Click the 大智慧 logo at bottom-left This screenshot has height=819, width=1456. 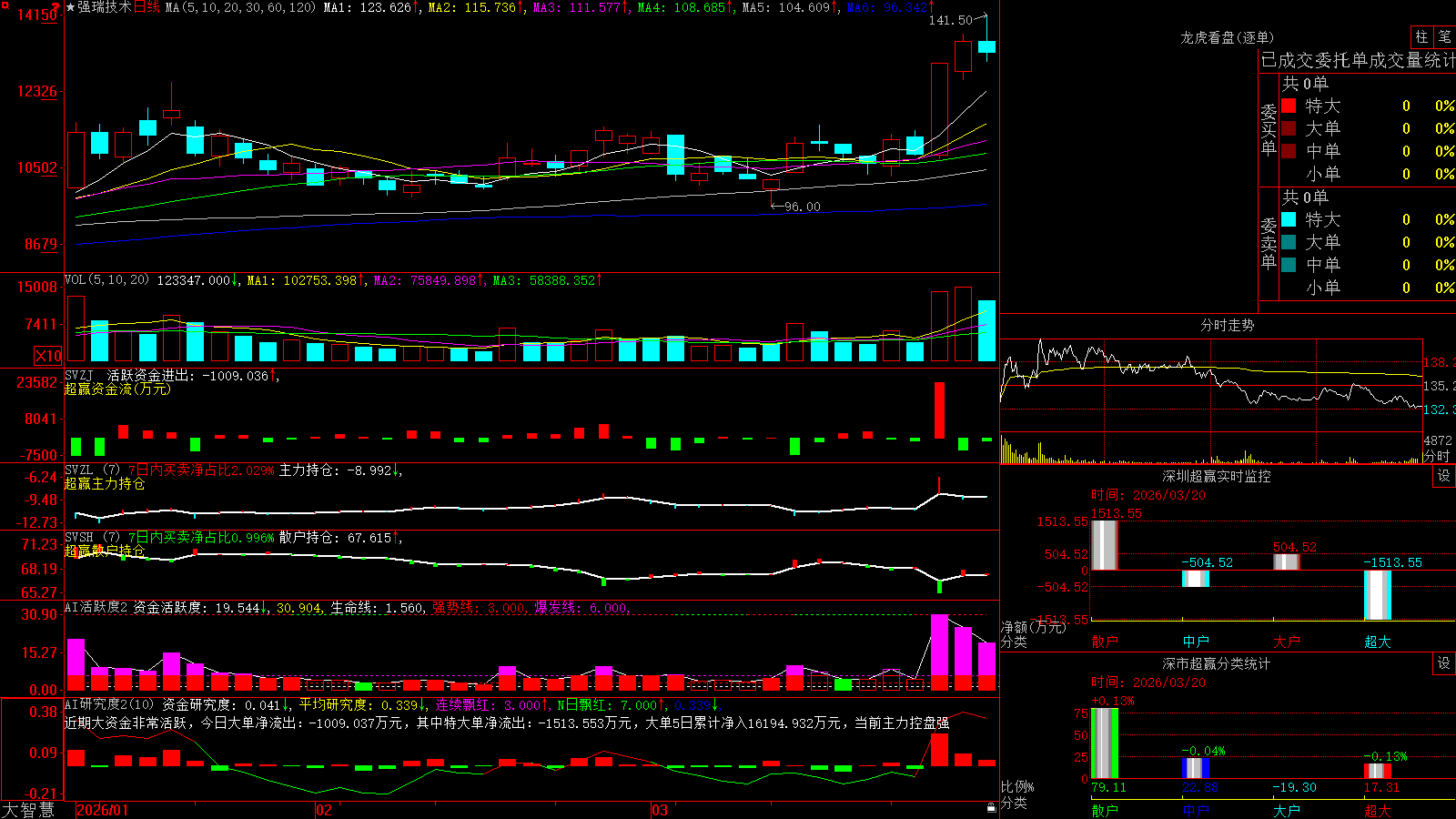point(28,810)
